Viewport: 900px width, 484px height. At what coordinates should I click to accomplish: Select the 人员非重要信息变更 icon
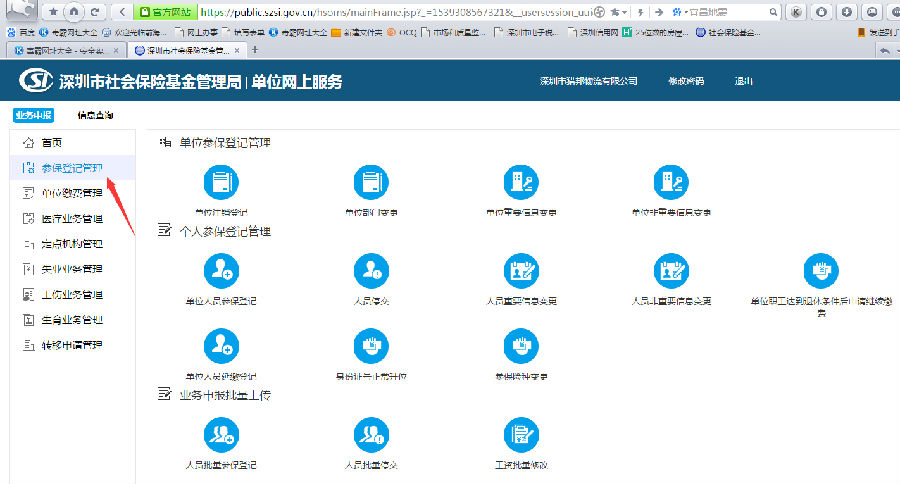pos(671,271)
